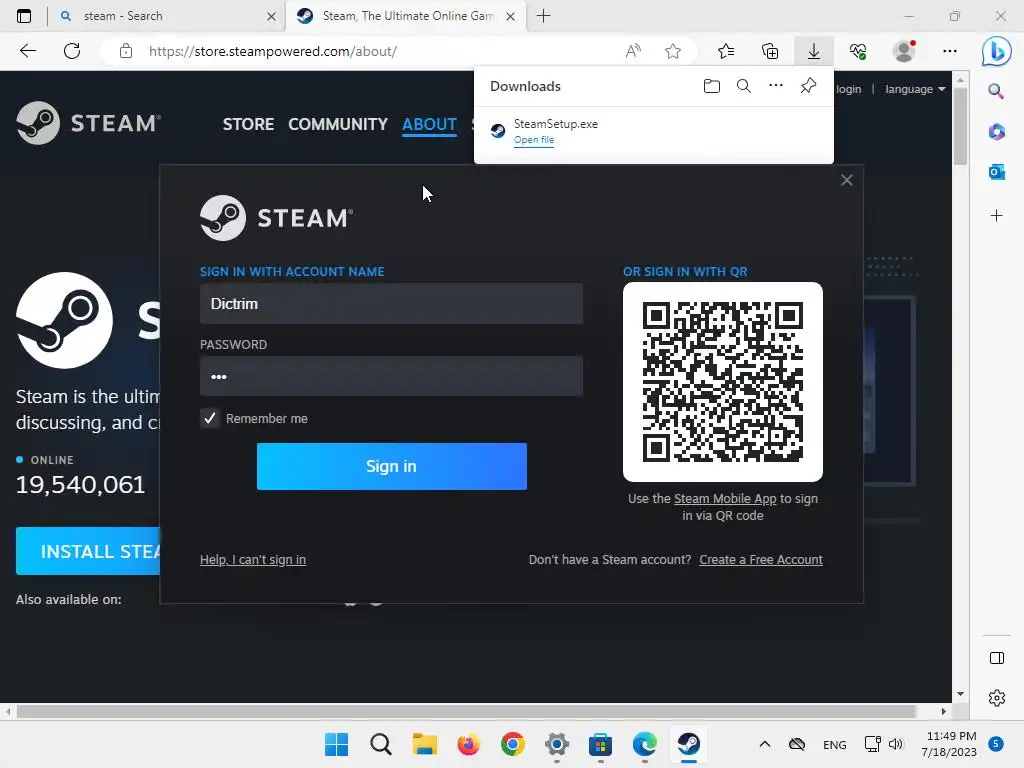View site information lock icon

click(x=126, y=51)
